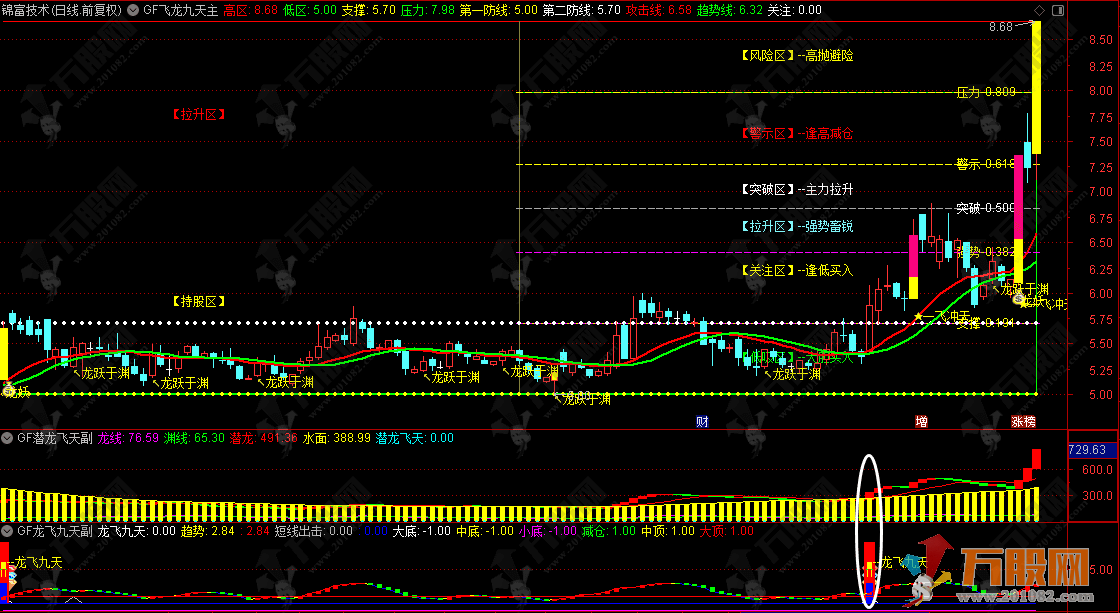
Task: Click the collapse arrow beside GF飞龙九天主
Action: pyautogui.click(x=135, y=9)
